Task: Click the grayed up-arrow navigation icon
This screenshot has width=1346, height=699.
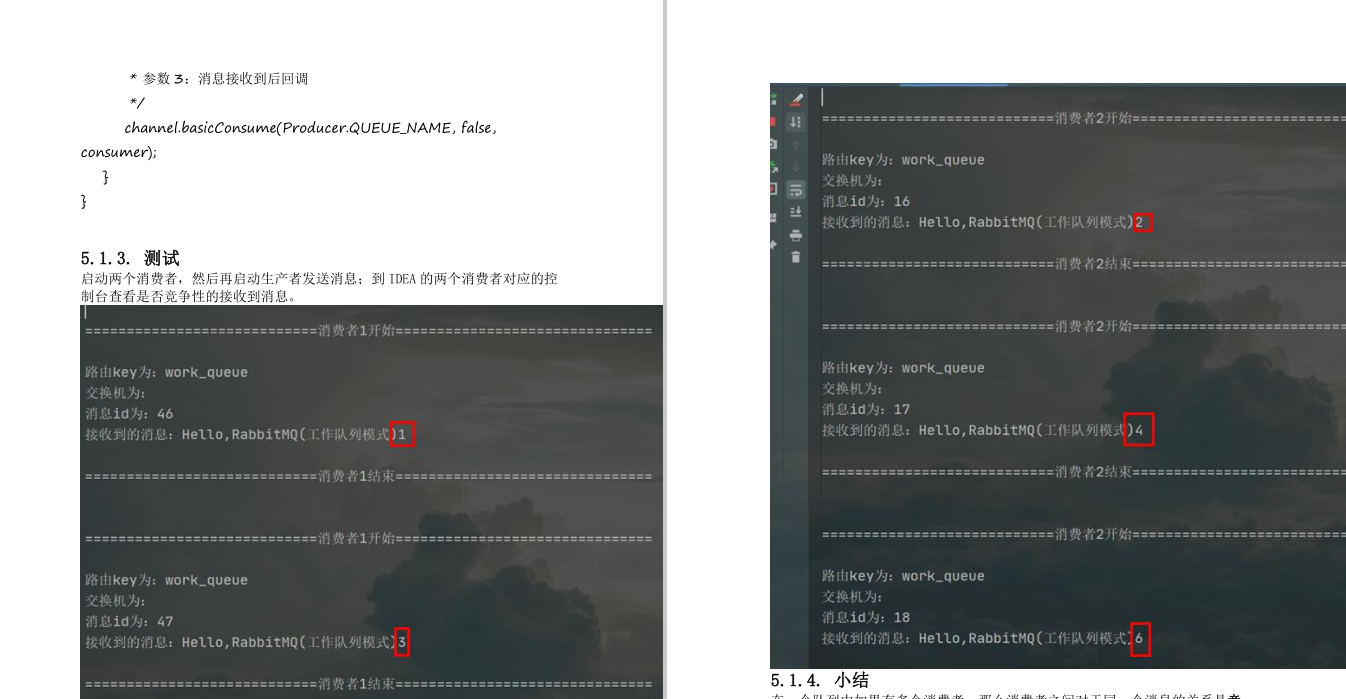Action: [x=795, y=144]
